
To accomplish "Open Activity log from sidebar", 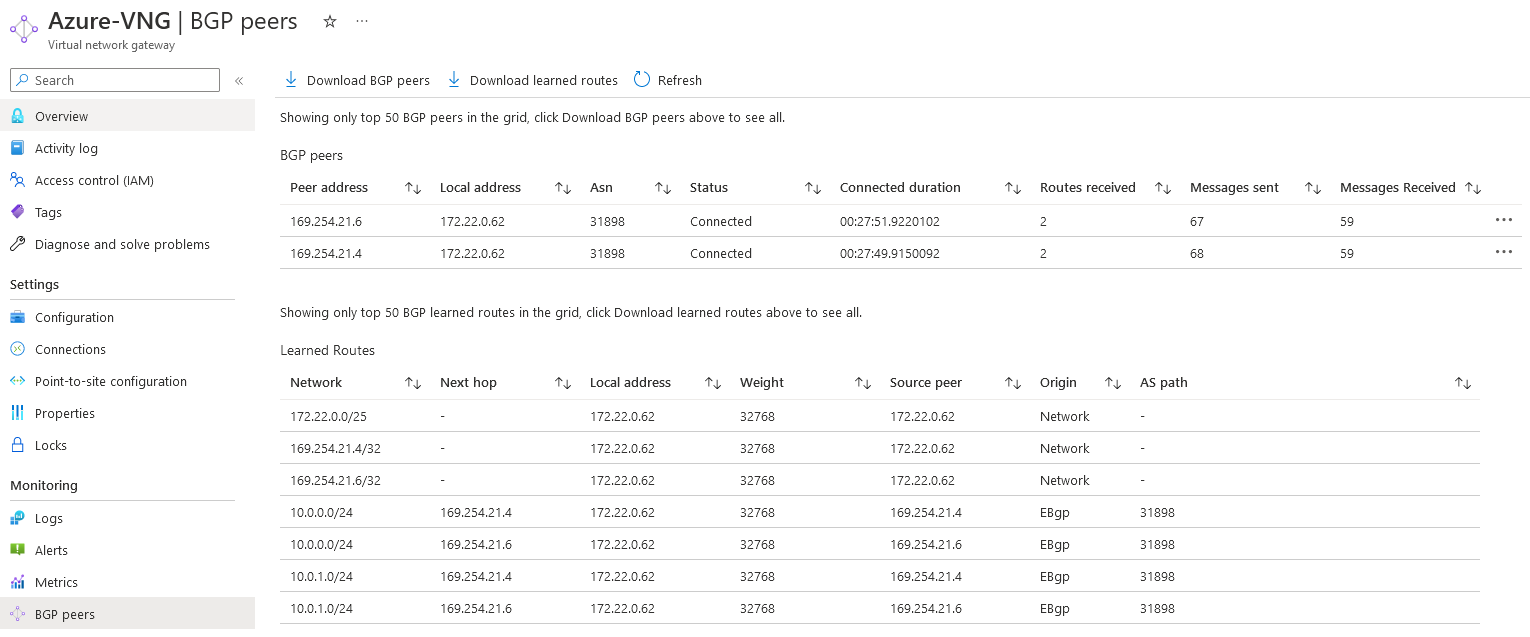I will tap(66, 148).
